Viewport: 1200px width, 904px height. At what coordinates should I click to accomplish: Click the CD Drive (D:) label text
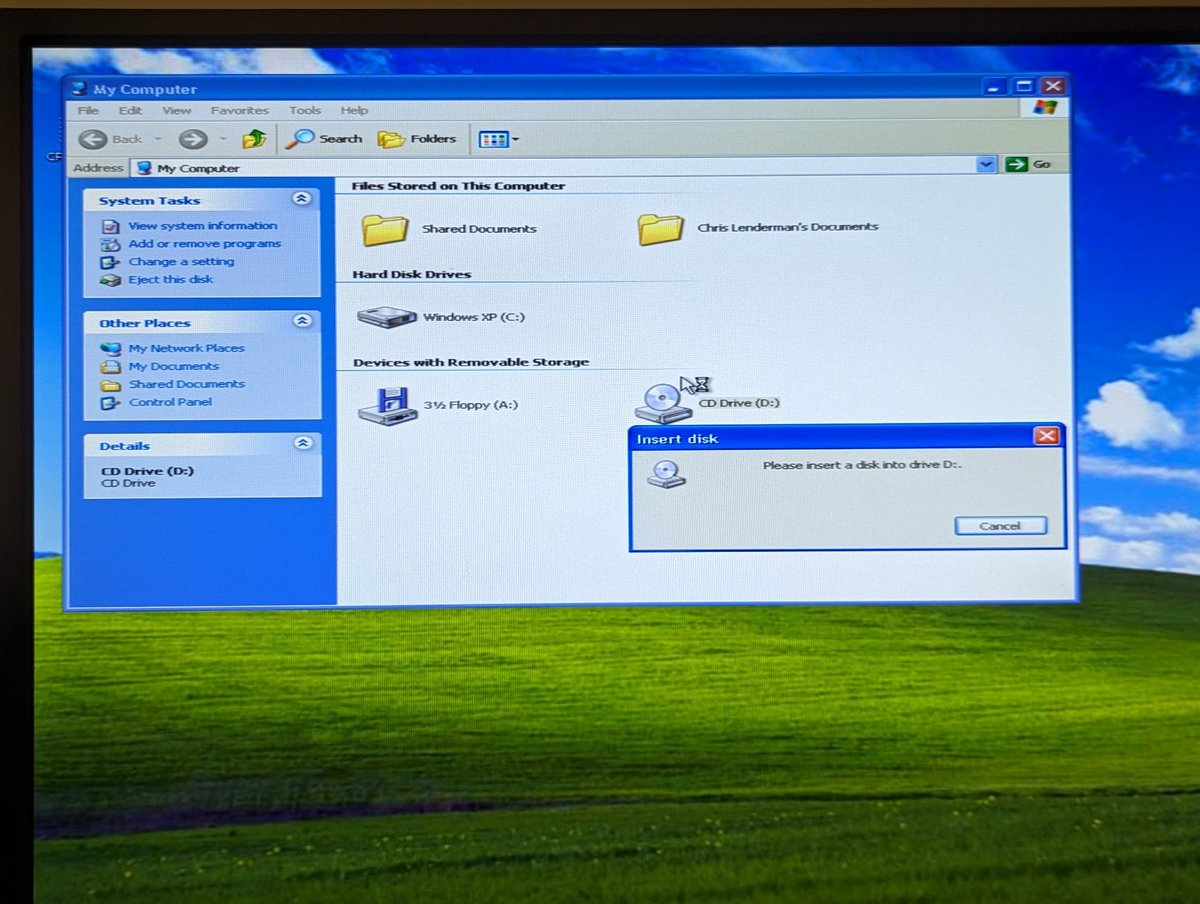tap(739, 403)
